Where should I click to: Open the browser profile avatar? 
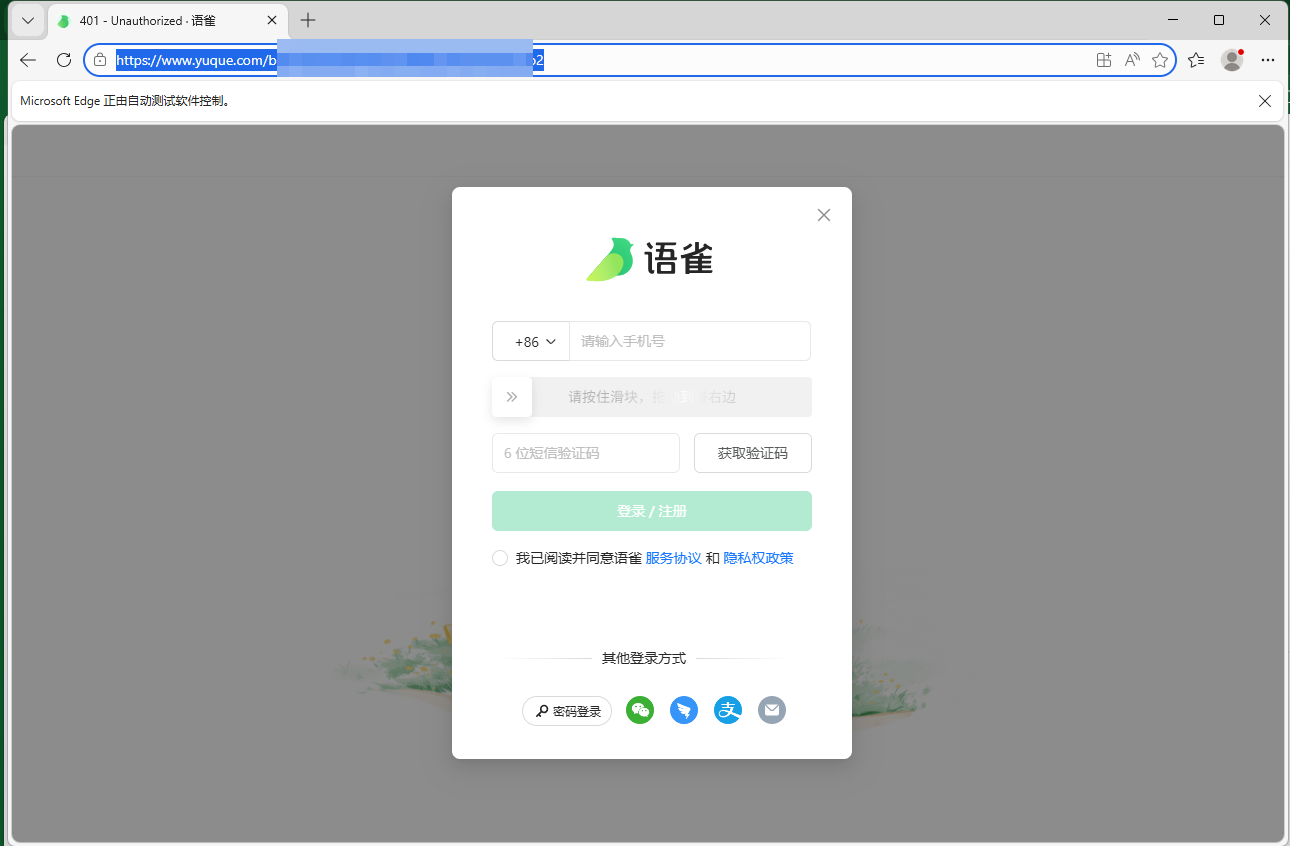(x=1232, y=60)
